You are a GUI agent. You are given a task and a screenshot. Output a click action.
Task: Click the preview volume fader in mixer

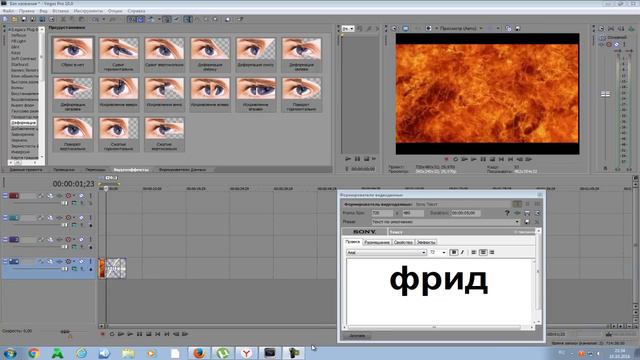click(x=605, y=94)
